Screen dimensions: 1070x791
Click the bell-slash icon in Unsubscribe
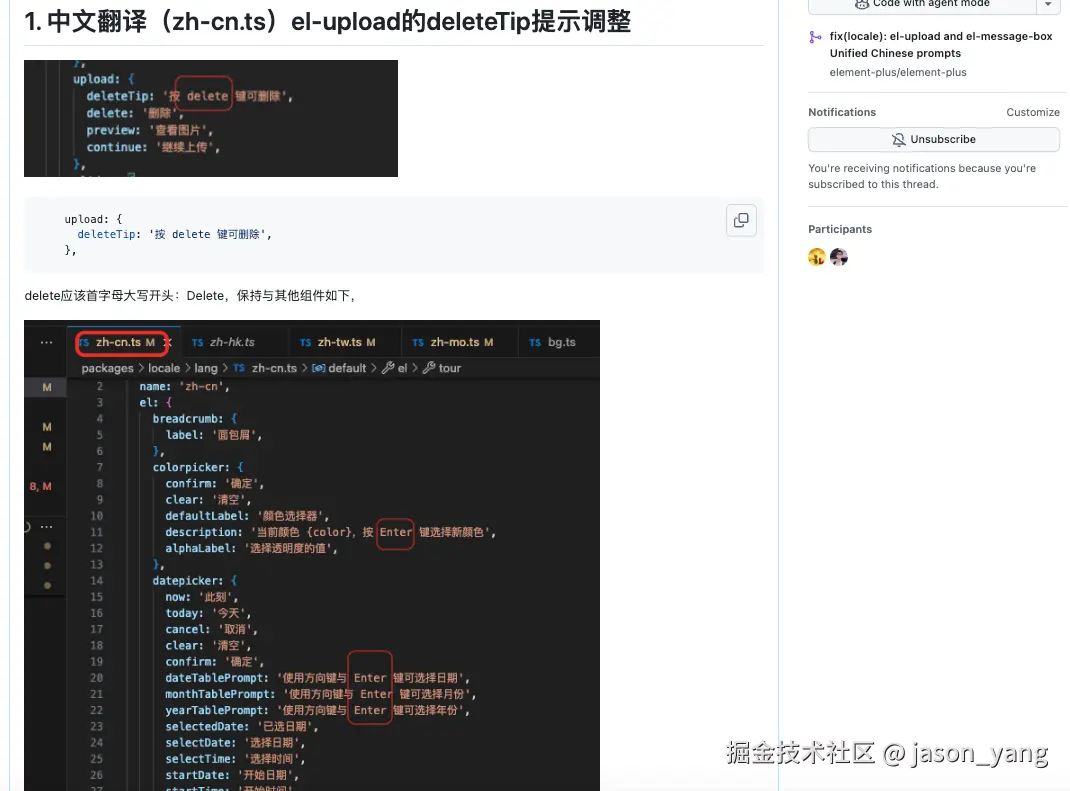899,139
